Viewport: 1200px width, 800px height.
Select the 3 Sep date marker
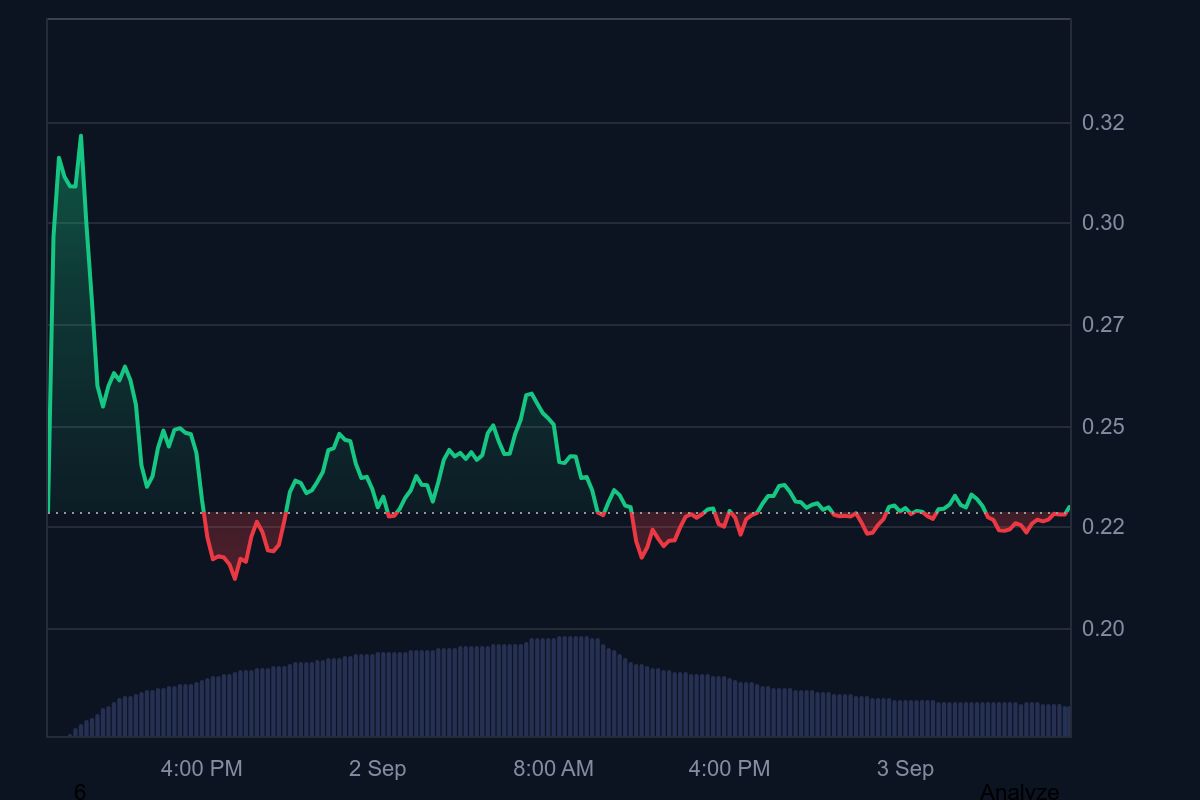(x=905, y=769)
